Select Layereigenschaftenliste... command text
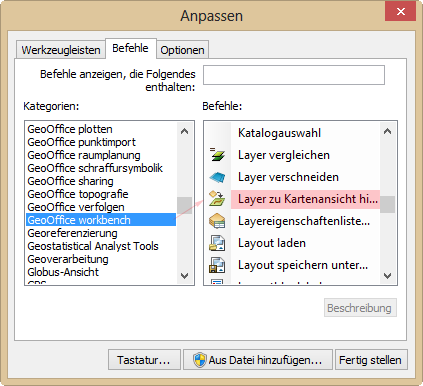The width and height of the screenshot is (423, 386). pyautogui.click(x=304, y=221)
